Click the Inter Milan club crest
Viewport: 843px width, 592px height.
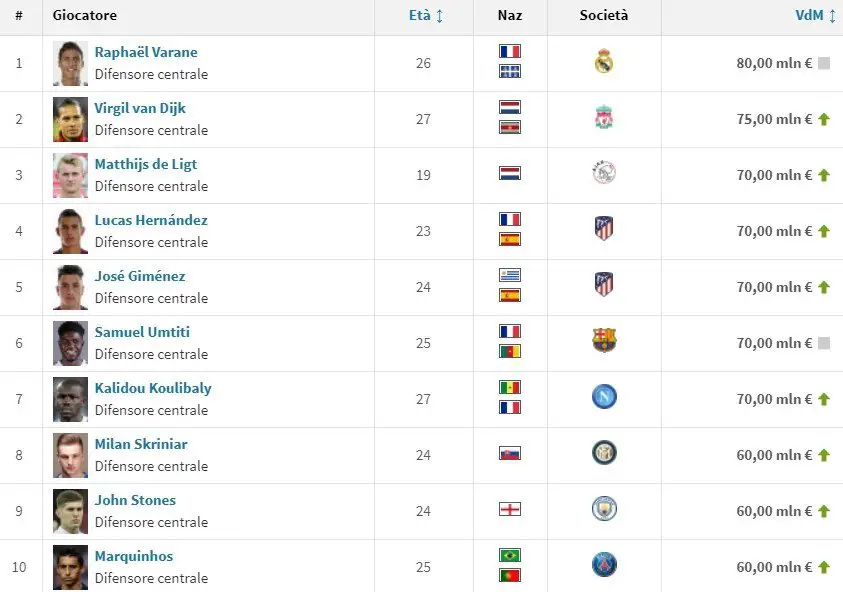tap(604, 453)
